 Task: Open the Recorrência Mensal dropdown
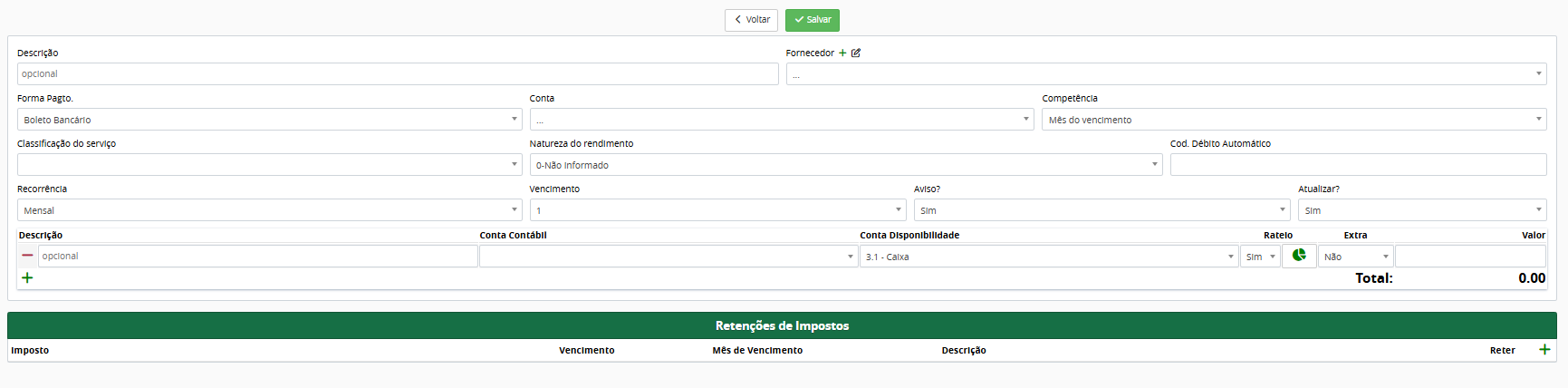tap(269, 210)
